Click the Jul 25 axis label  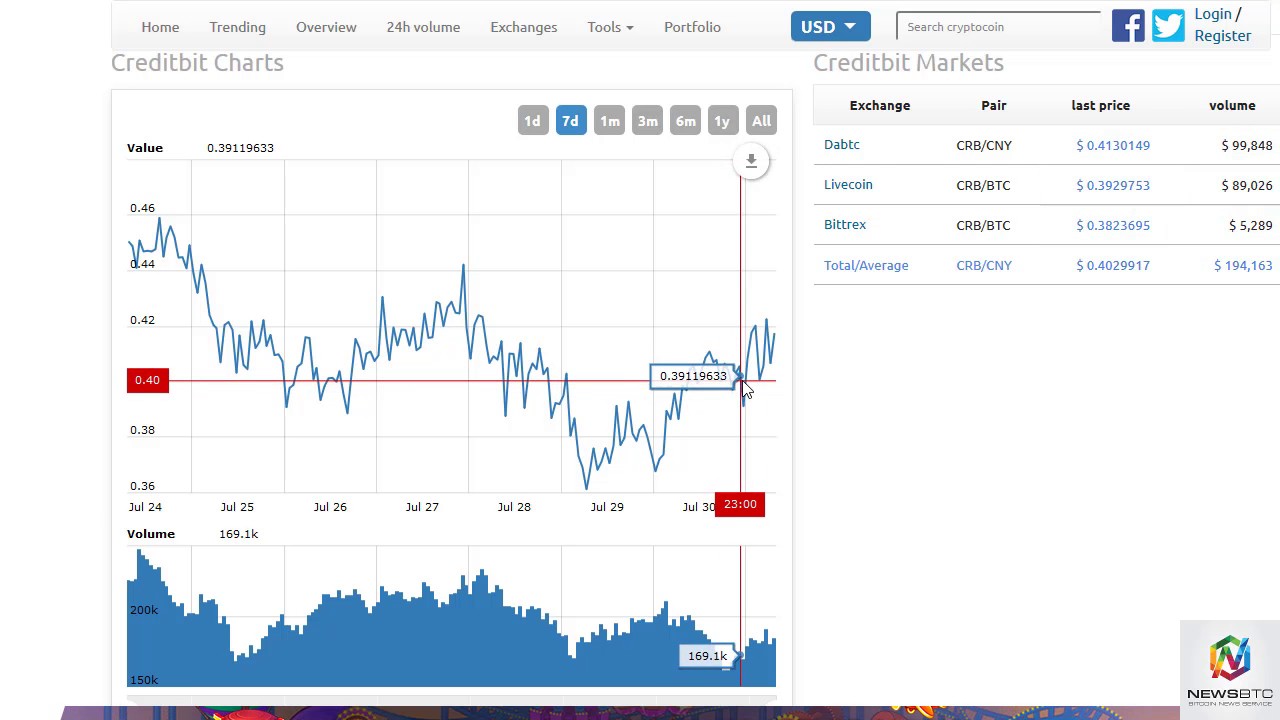click(x=237, y=507)
